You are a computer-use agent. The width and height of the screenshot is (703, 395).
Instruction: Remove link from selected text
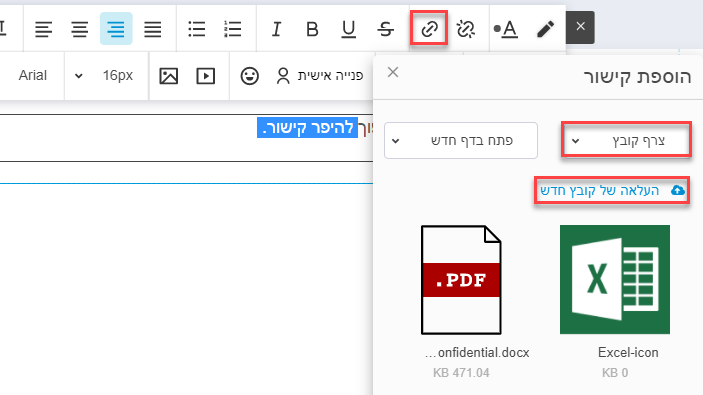[x=465, y=29]
